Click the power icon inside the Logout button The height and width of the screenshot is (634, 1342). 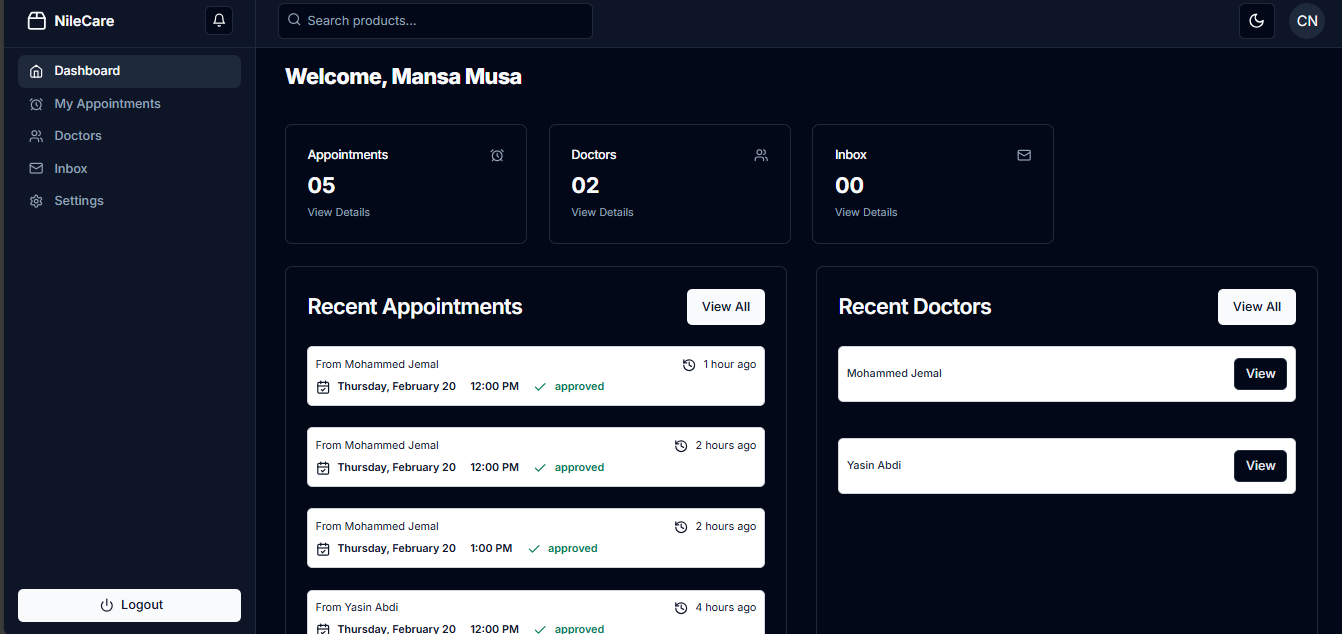click(106, 605)
